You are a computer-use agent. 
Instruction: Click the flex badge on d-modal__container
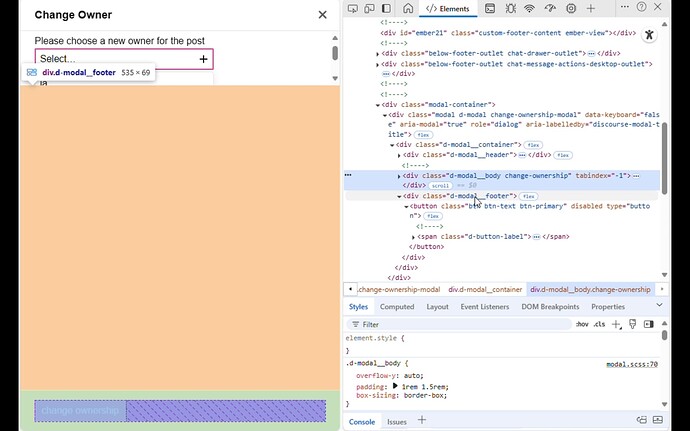pos(533,145)
